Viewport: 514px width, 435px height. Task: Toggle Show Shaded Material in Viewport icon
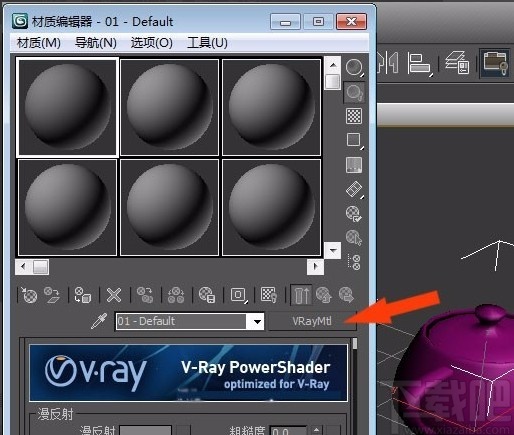269,295
